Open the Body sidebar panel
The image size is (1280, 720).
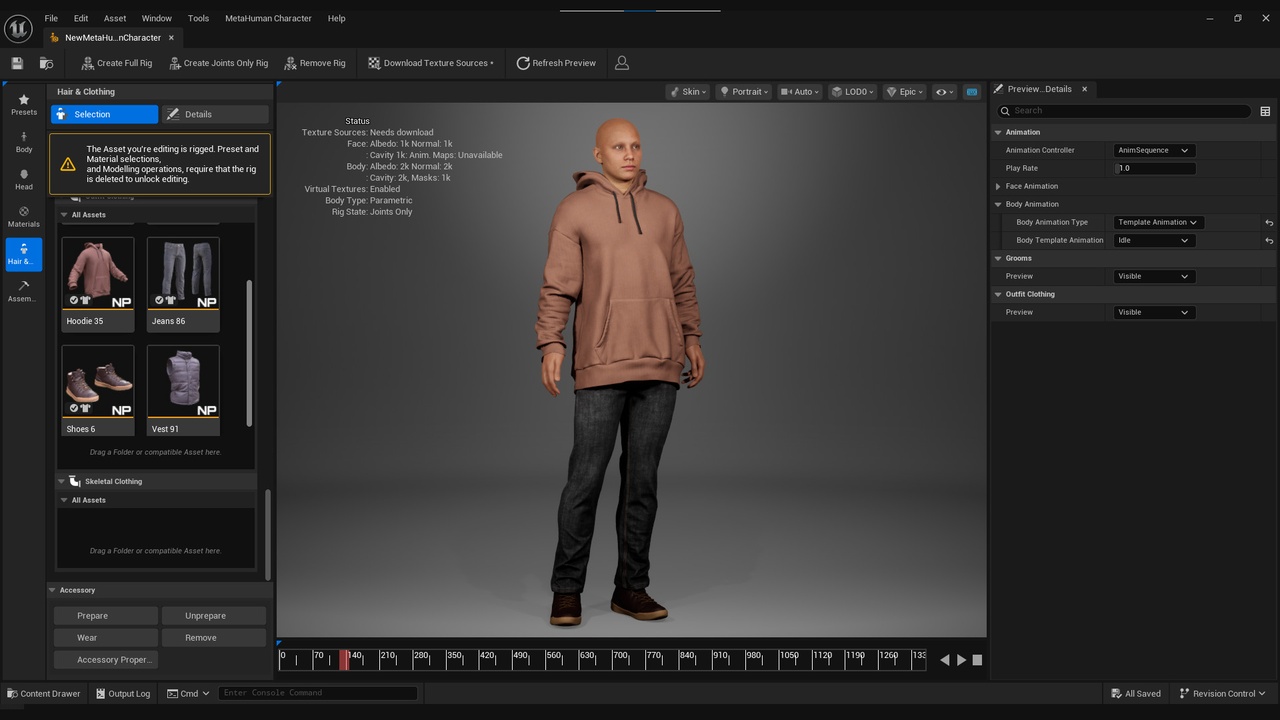[x=24, y=142]
